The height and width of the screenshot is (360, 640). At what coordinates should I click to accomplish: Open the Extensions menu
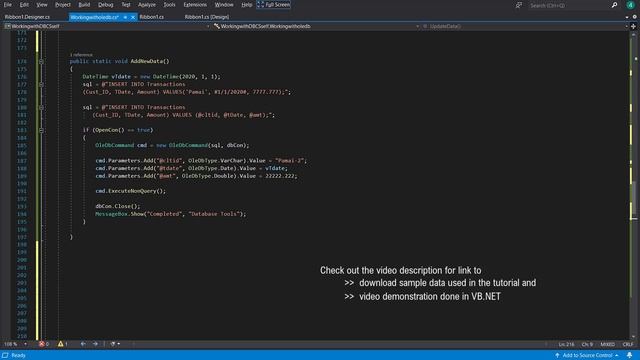[195, 5]
